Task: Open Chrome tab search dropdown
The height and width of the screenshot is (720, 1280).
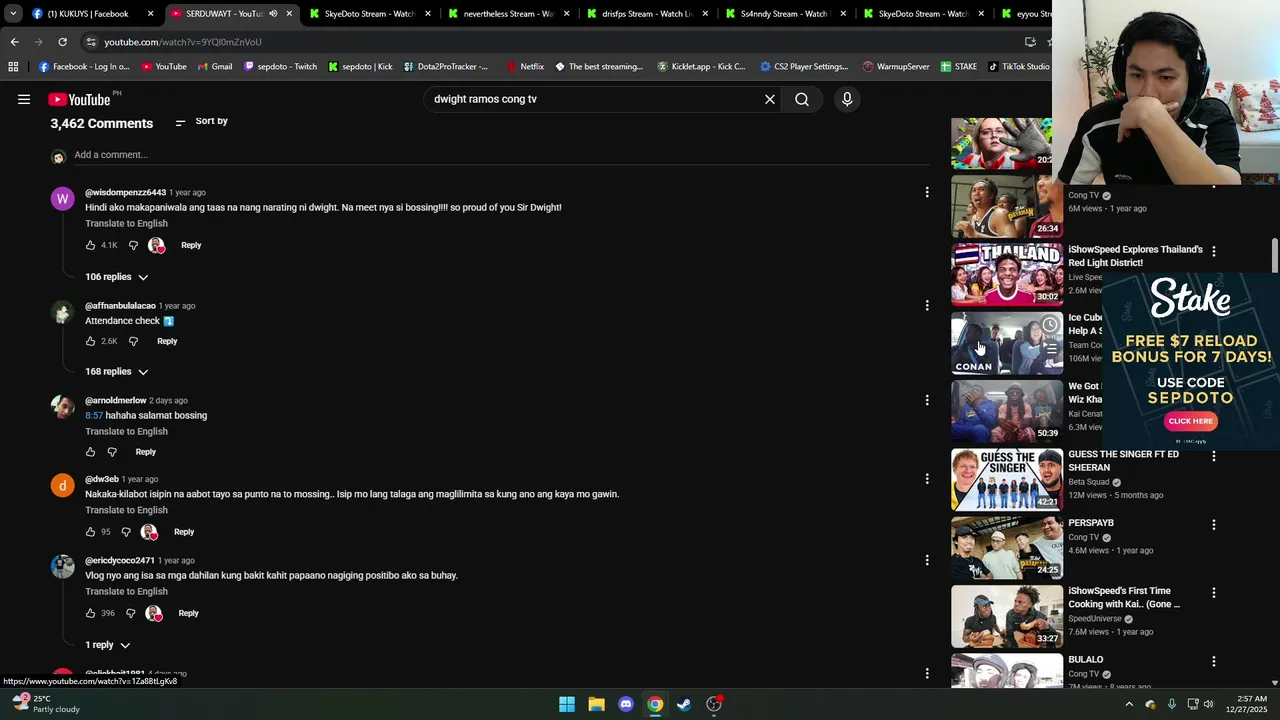Action: (x=13, y=14)
